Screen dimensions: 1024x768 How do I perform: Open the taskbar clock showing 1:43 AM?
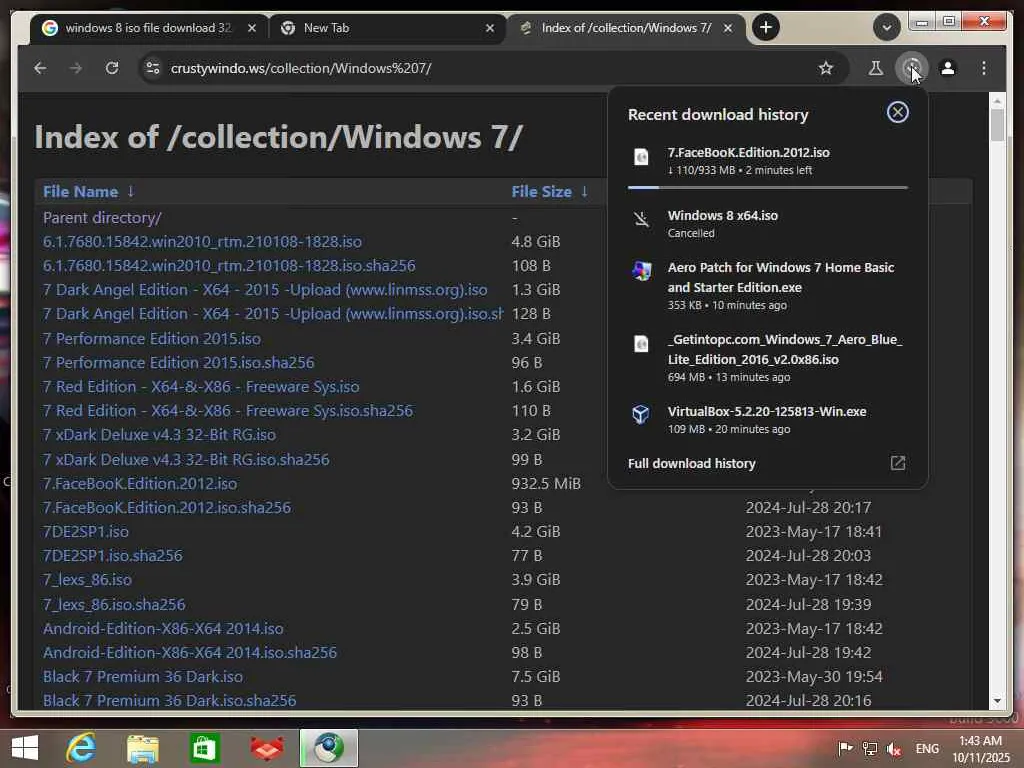pyautogui.click(x=981, y=749)
